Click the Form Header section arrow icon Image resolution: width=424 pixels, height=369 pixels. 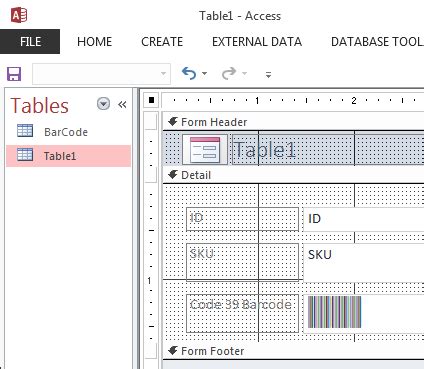click(x=173, y=121)
